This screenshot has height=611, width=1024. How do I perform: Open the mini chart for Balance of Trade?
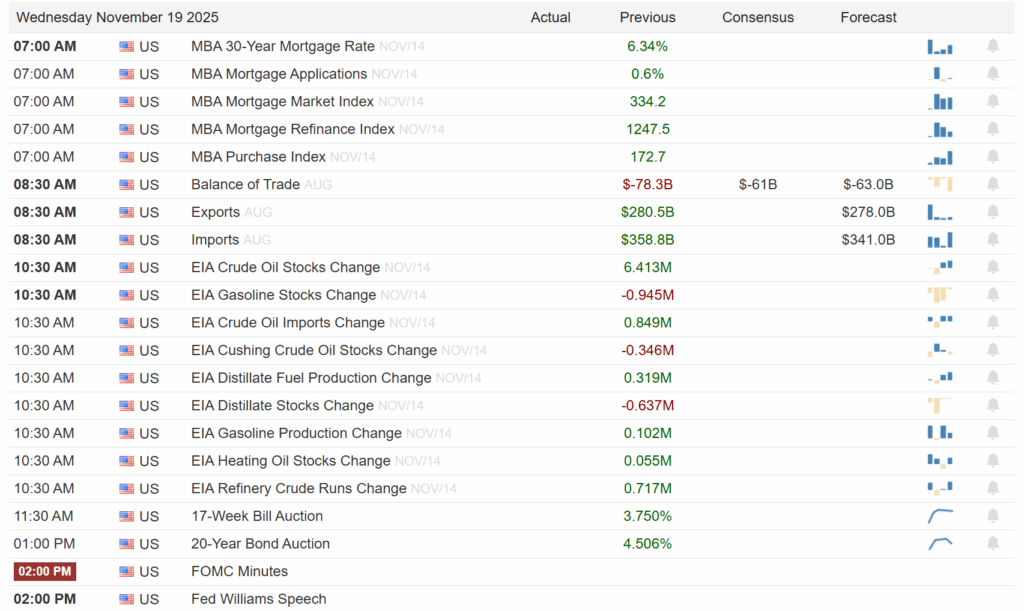tap(940, 184)
